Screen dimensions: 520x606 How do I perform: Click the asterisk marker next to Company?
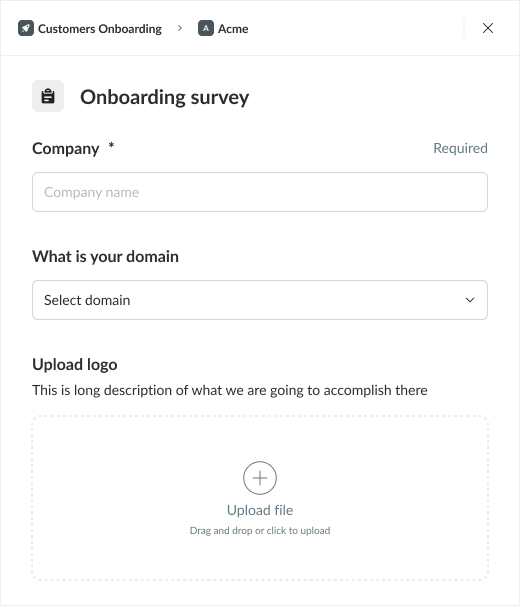111,145
